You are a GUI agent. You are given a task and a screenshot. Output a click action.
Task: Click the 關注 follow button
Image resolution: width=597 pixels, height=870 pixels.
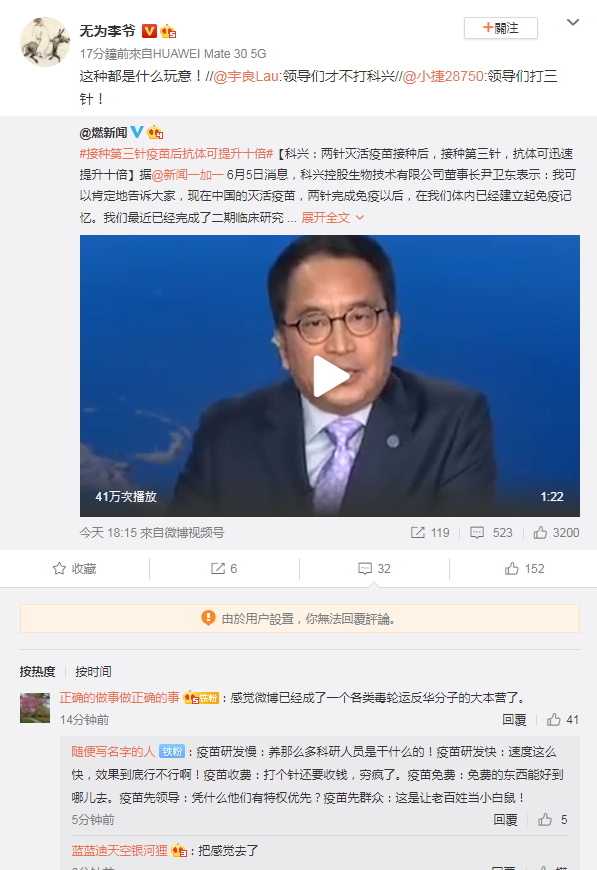coord(500,28)
